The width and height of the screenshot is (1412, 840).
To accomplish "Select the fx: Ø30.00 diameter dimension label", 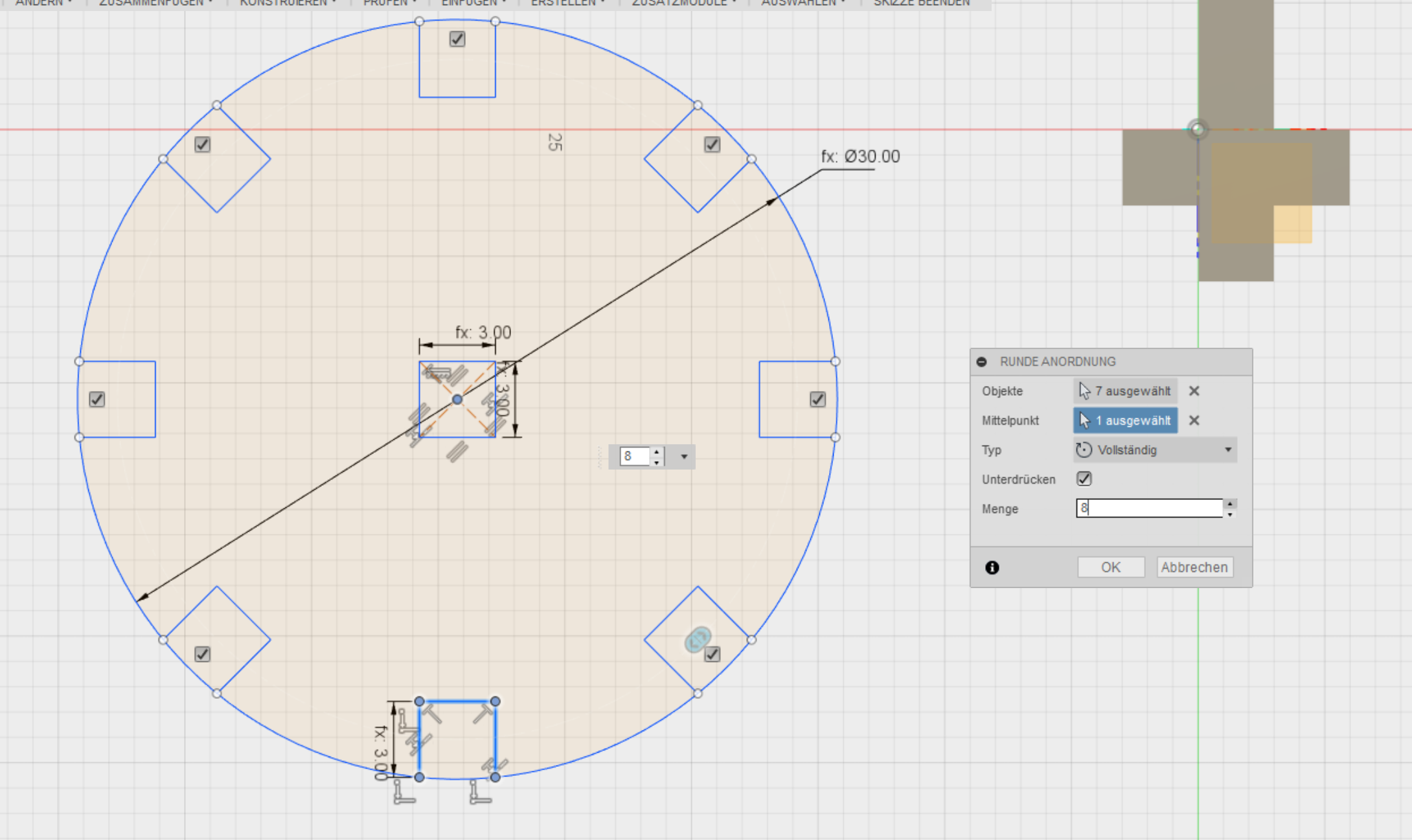I will pos(860,157).
